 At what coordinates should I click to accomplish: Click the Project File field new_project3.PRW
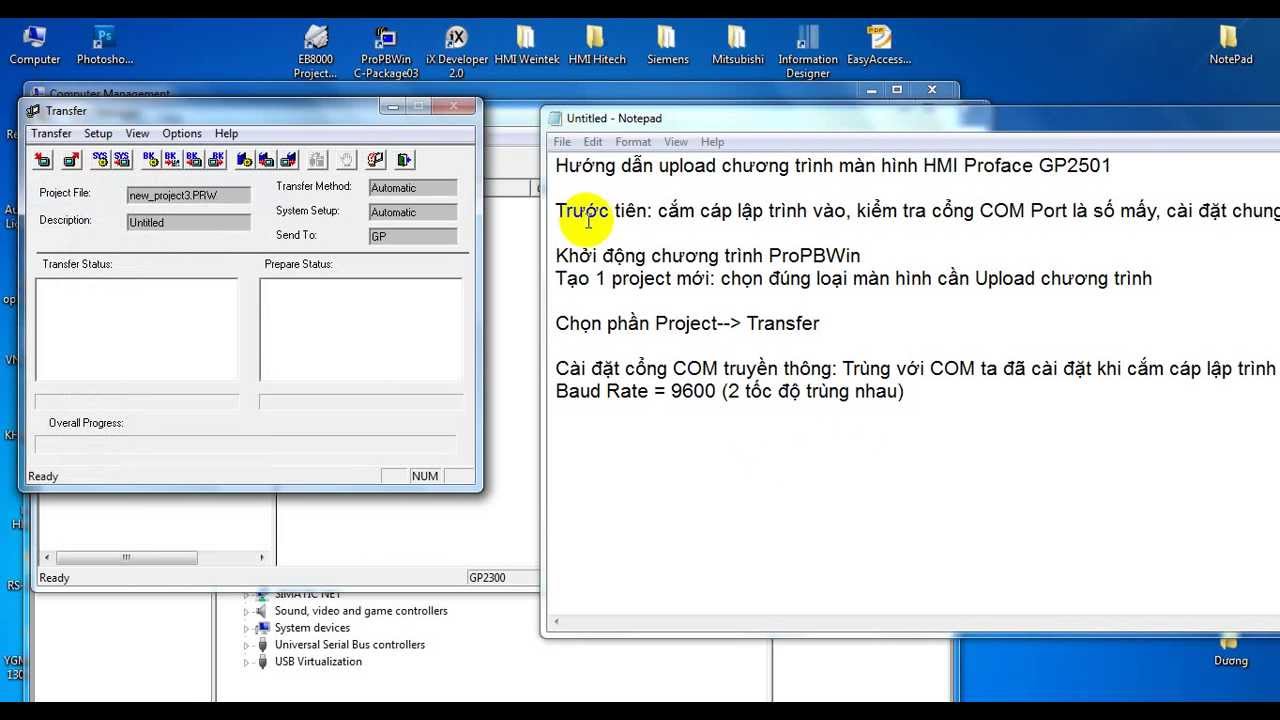click(x=188, y=195)
